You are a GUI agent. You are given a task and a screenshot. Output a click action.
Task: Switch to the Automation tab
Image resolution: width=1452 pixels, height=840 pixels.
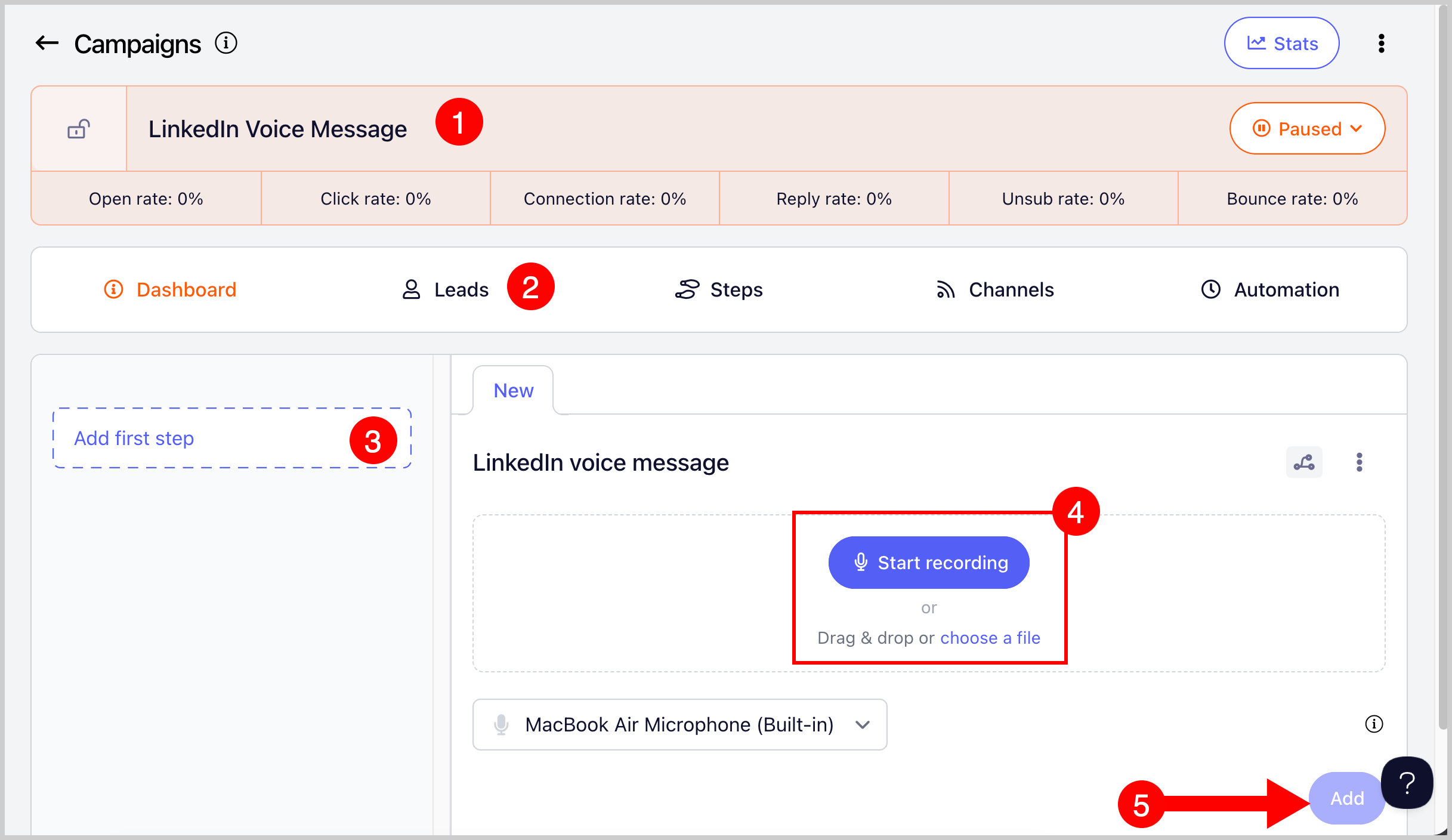pos(1270,290)
